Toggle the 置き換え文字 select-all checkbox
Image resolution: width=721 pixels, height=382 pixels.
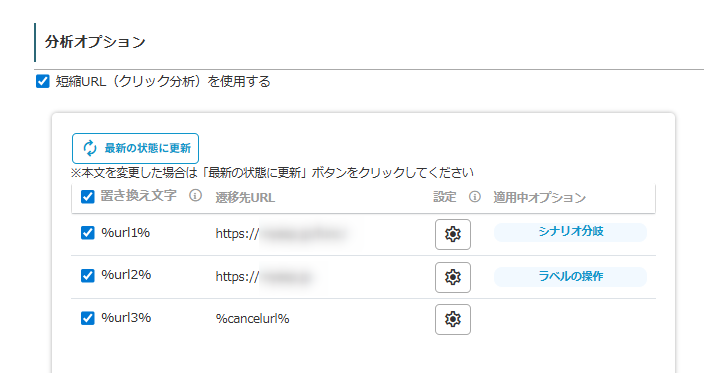87,197
